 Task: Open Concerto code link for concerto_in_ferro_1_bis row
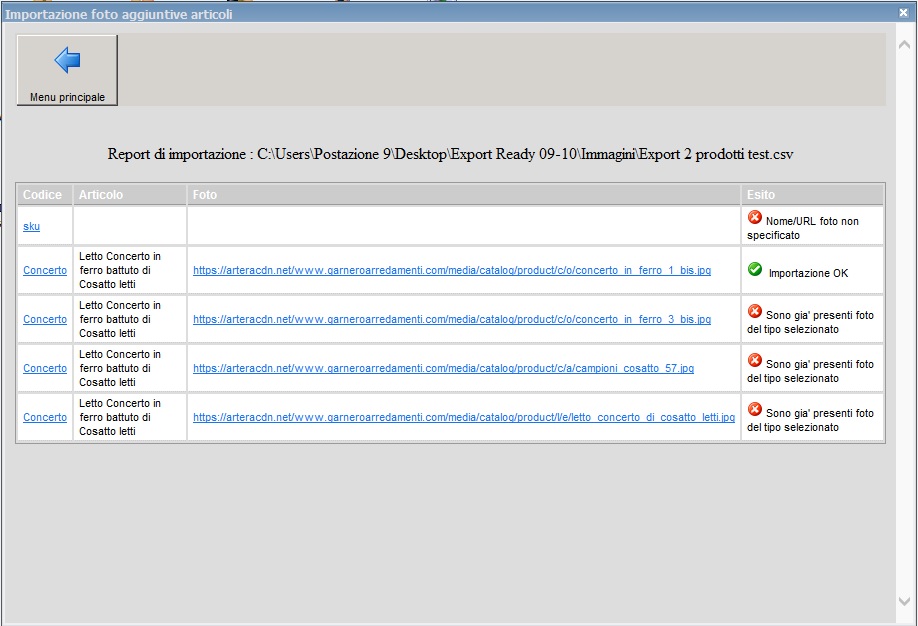pyautogui.click(x=45, y=270)
